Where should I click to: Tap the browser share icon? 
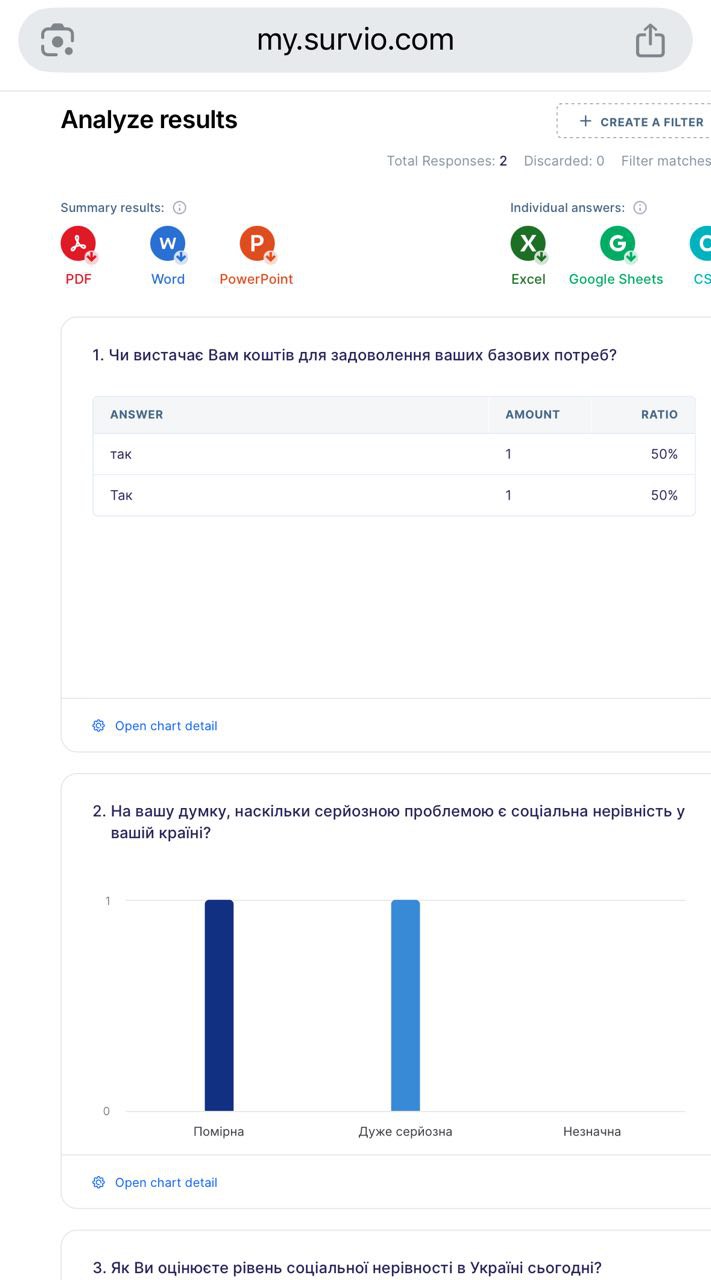[650, 40]
